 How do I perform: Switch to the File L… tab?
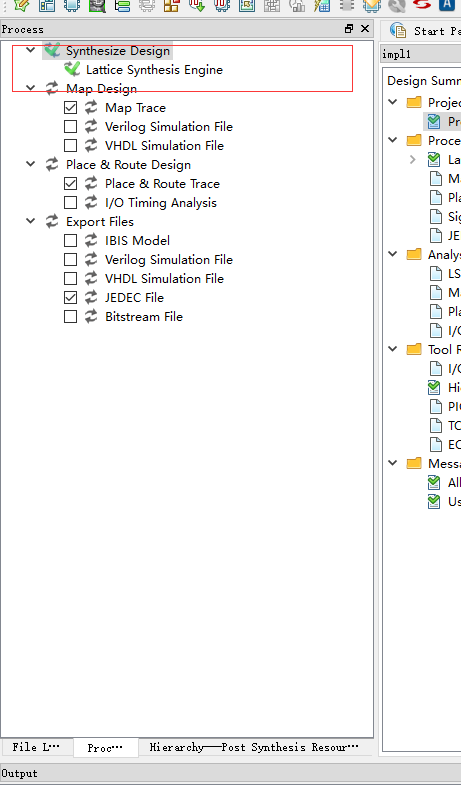[37, 747]
